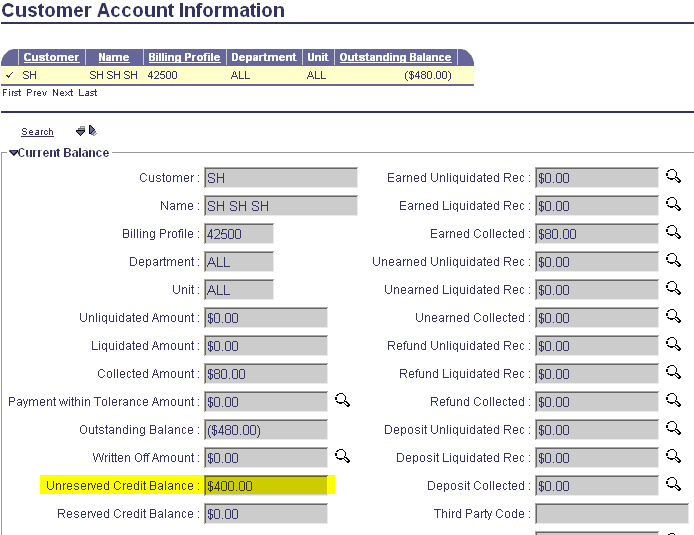Click the Billing Profile field 42500

239,234
